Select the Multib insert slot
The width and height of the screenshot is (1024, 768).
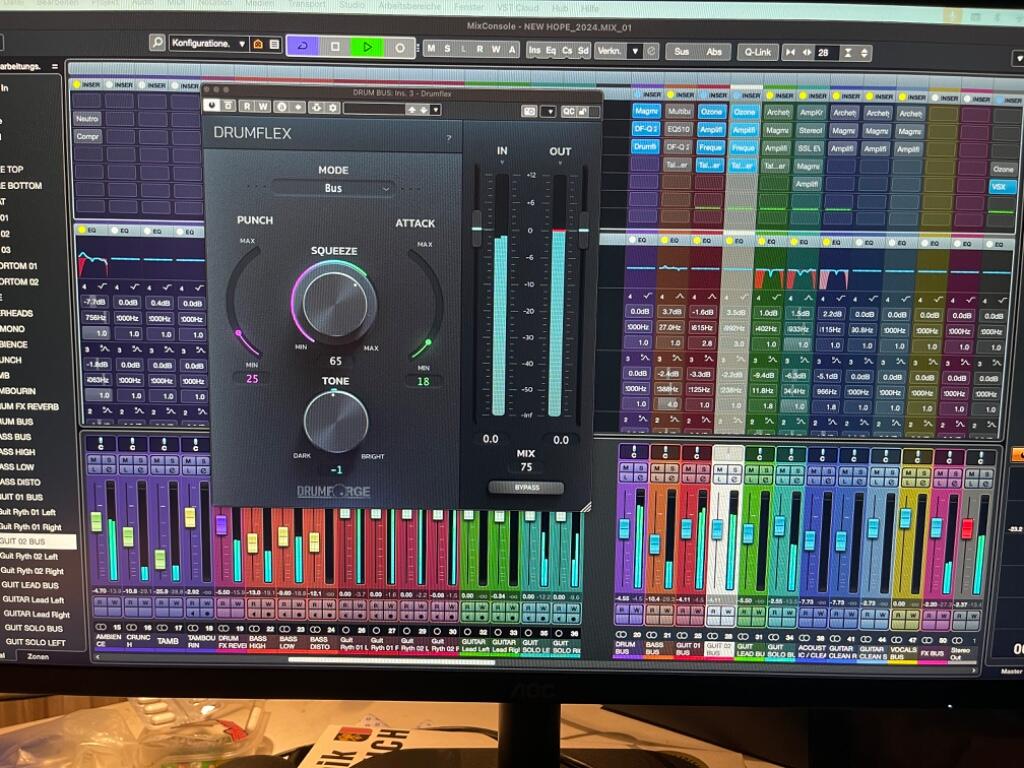coord(679,112)
